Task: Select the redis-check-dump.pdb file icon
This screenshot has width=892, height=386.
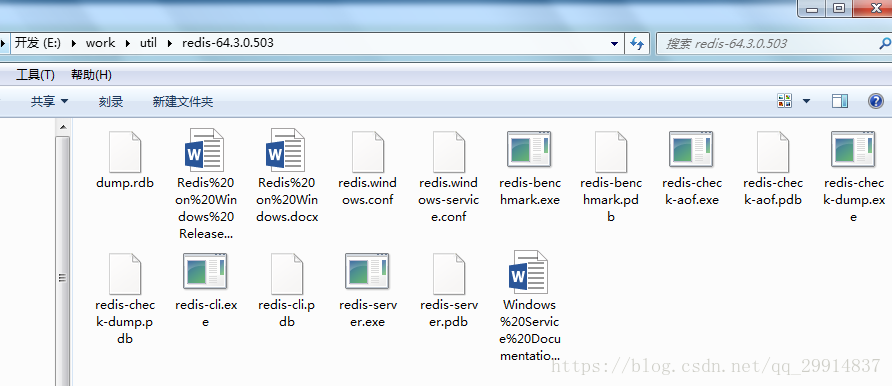Action: click(125, 274)
